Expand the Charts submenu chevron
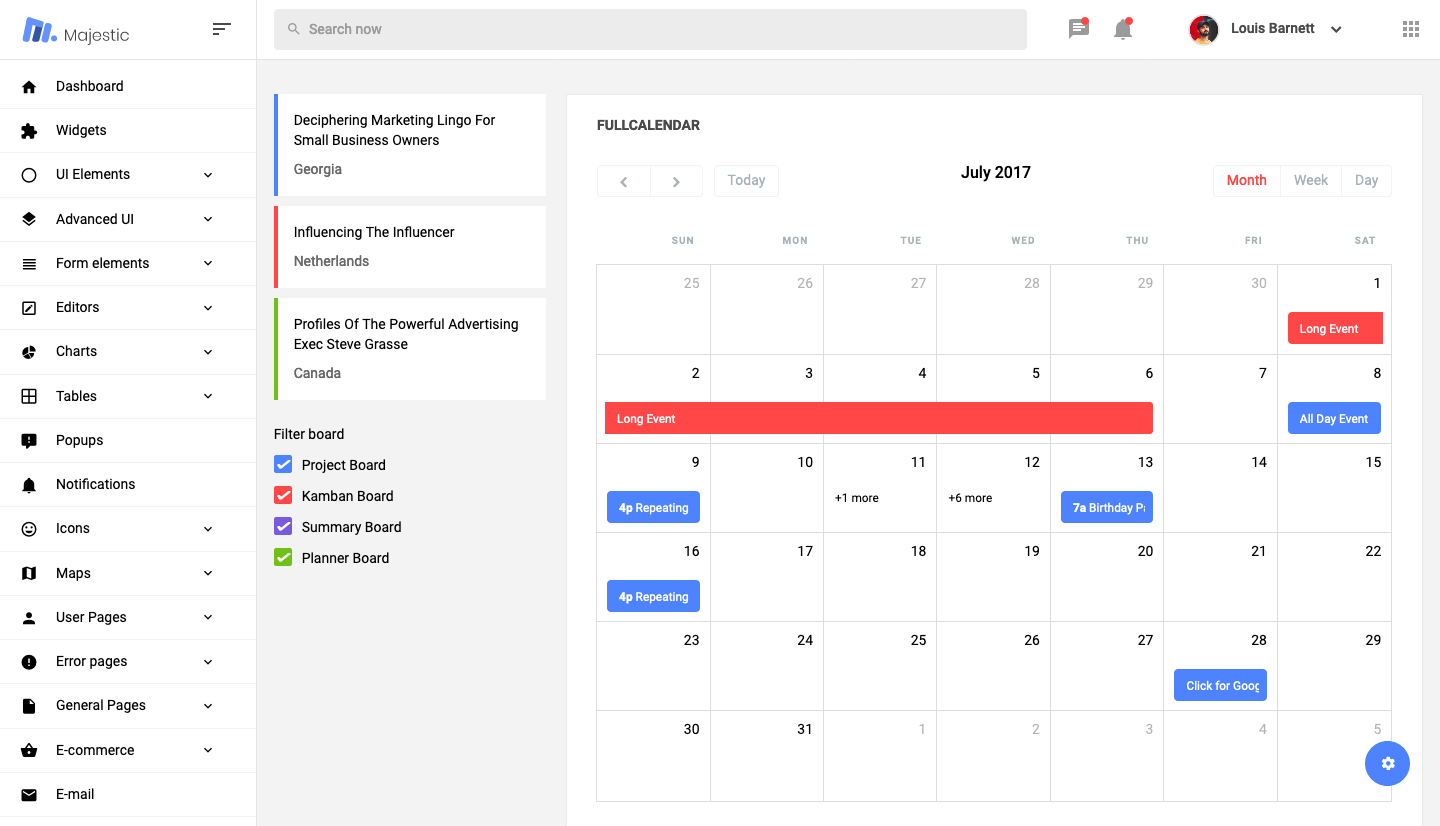The image size is (1440, 826). point(208,352)
